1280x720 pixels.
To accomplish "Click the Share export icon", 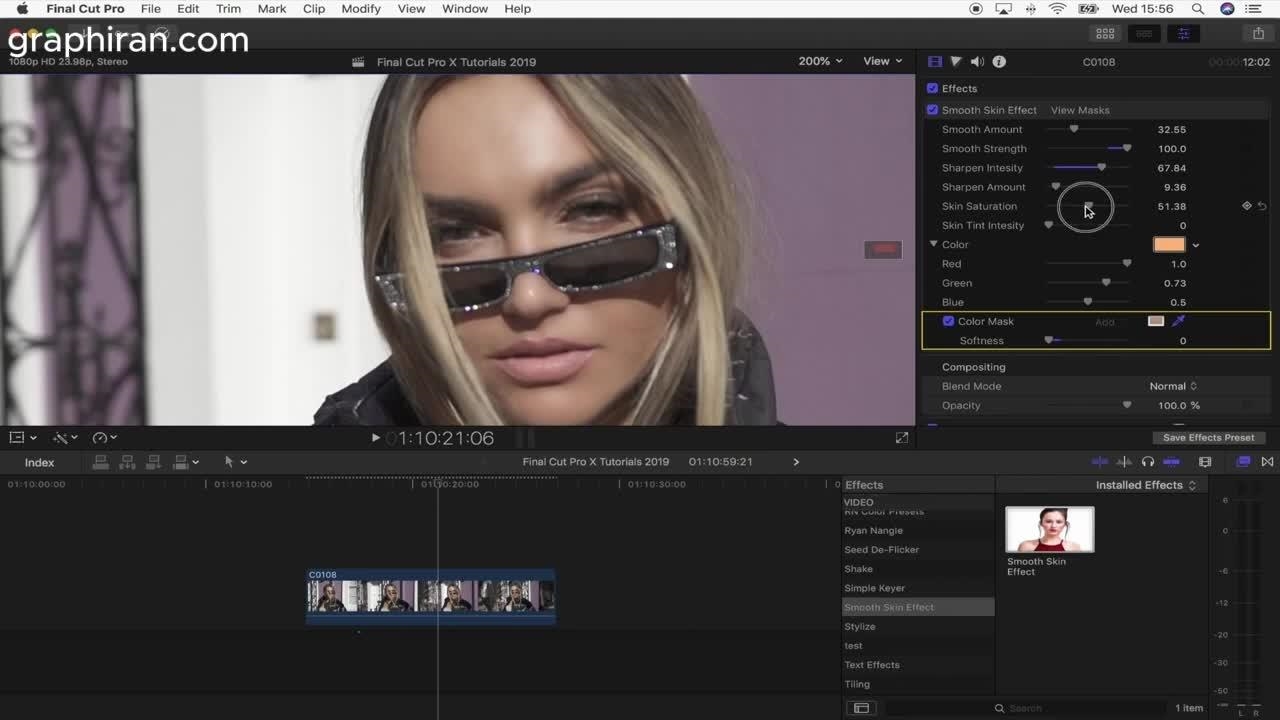I will [x=1258, y=34].
